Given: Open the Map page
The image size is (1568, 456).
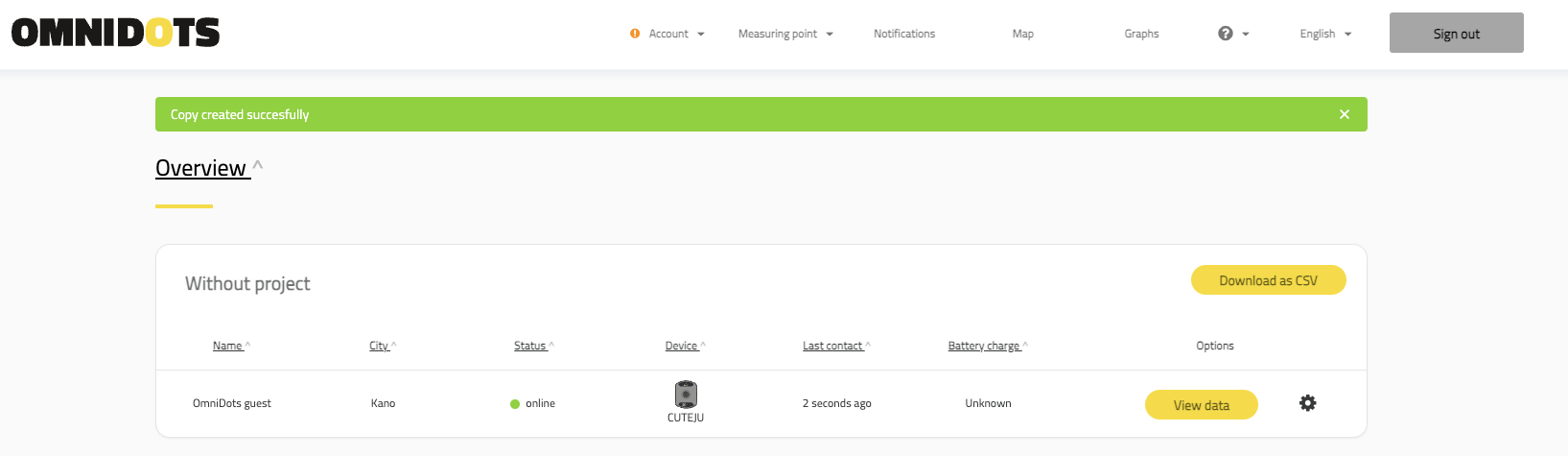Looking at the screenshot, I should (x=1022, y=34).
